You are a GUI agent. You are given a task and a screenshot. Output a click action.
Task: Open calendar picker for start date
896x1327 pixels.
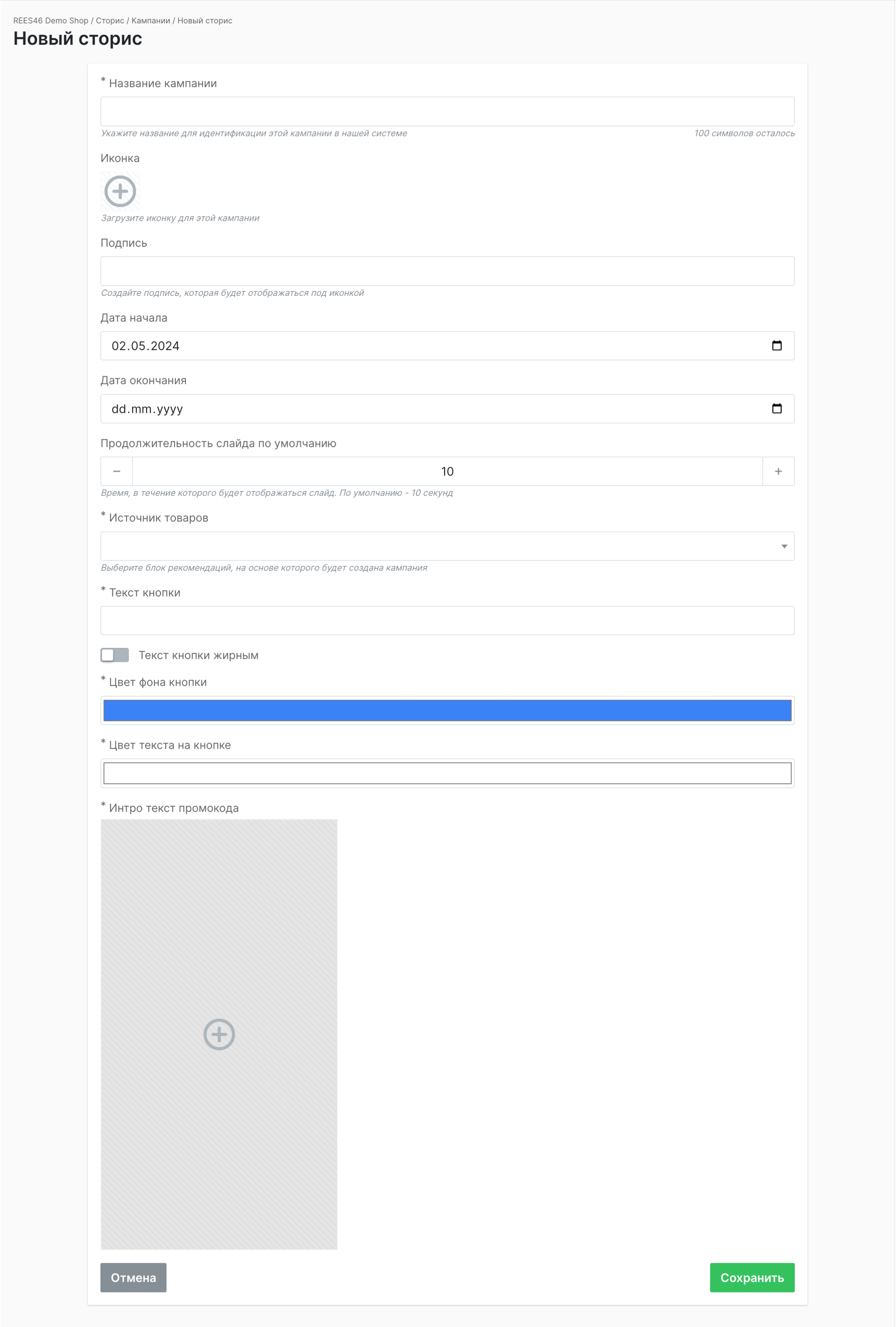click(776, 345)
